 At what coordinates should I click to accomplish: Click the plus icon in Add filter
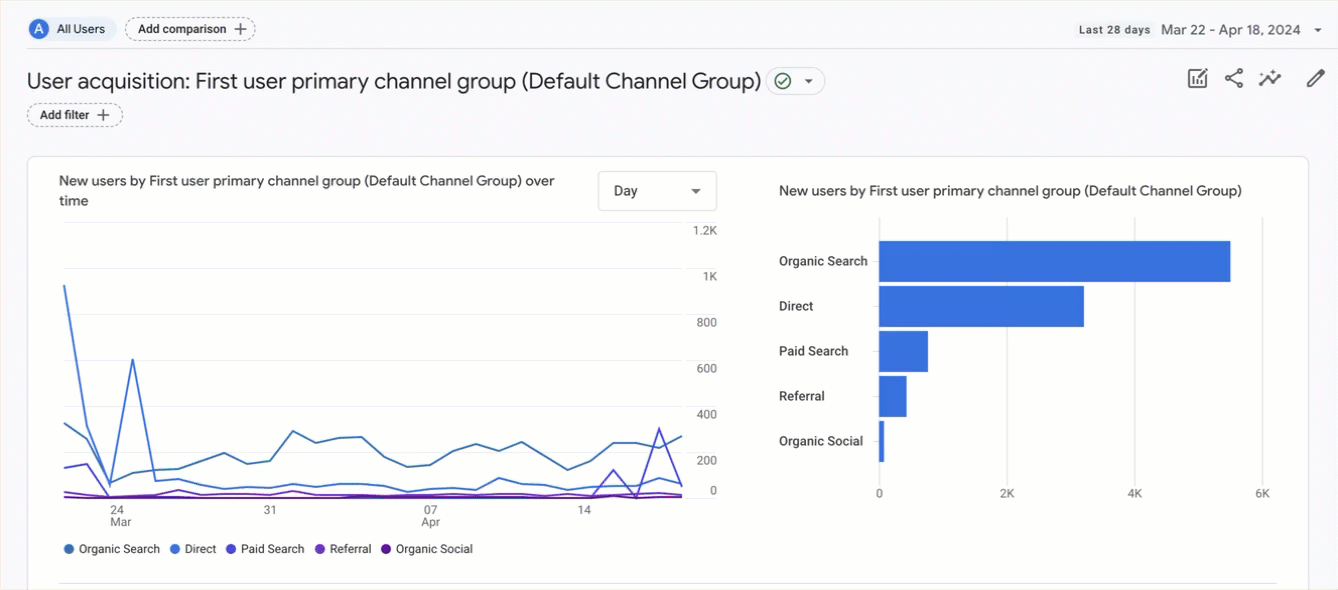click(103, 115)
